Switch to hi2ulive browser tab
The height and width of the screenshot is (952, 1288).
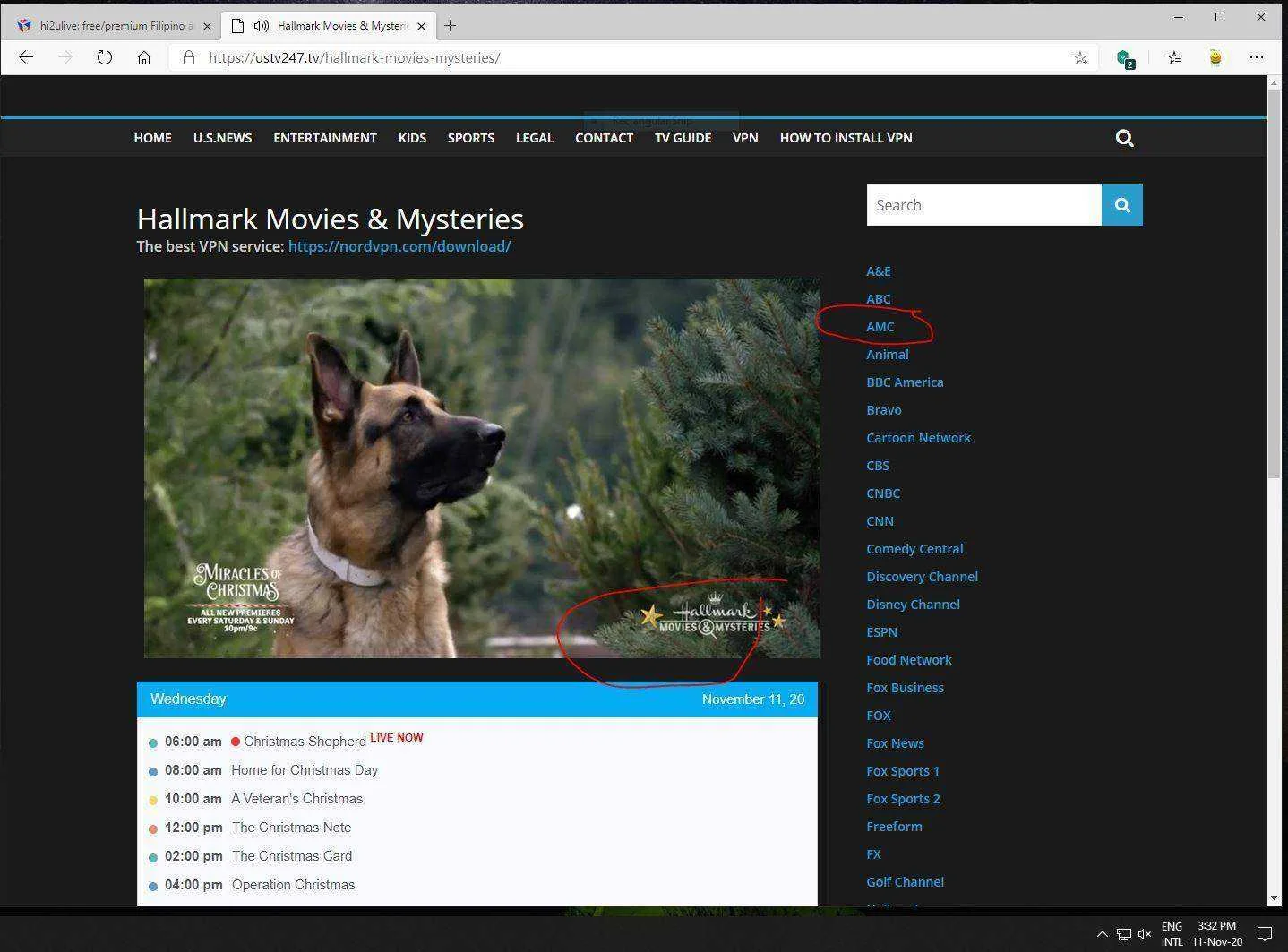tap(112, 26)
